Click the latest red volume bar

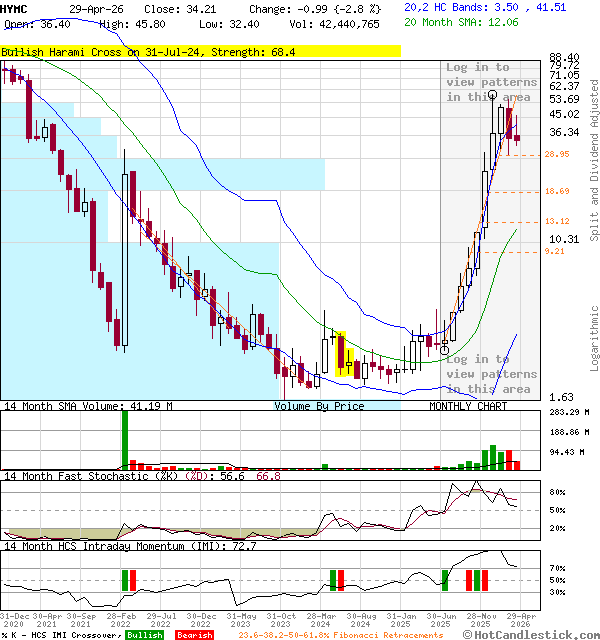click(516, 461)
